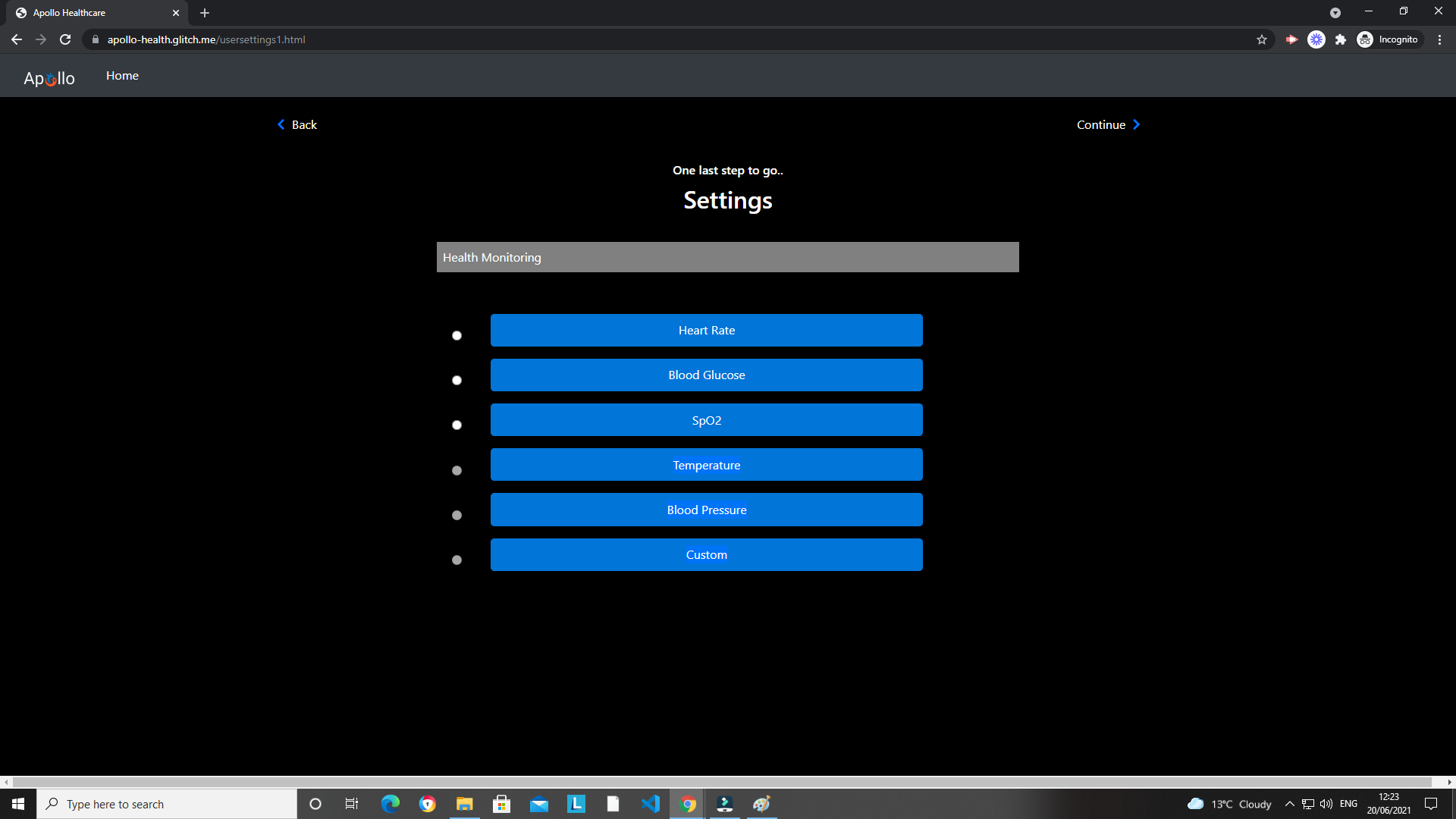This screenshot has width=1456, height=819.
Task: Open Chrome three-dot menu
Action: point(1439,39)
